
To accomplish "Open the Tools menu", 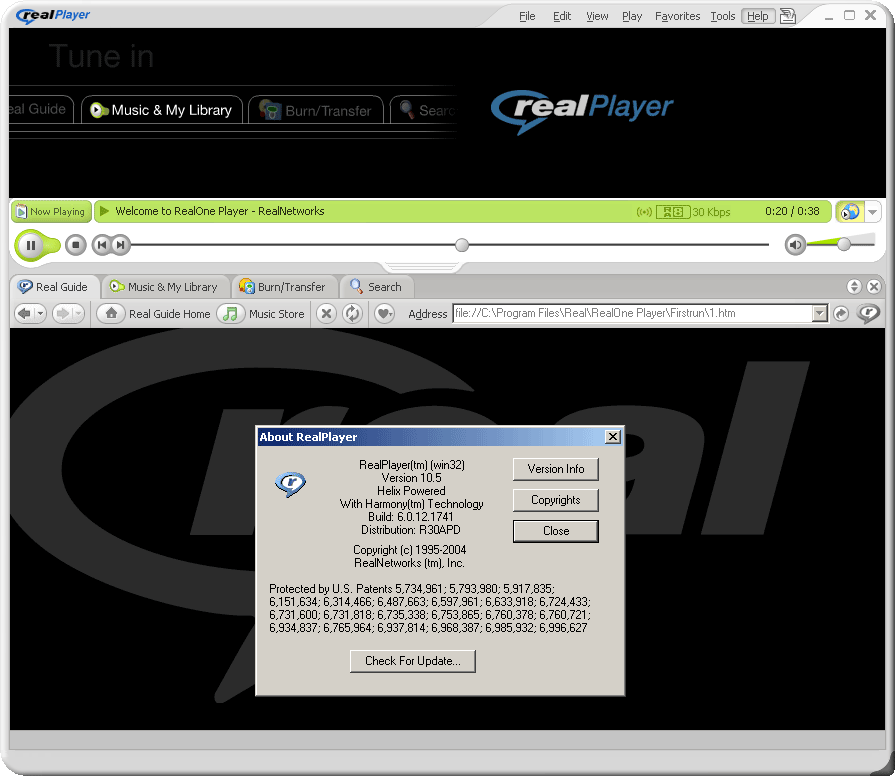I will (723, 16).
